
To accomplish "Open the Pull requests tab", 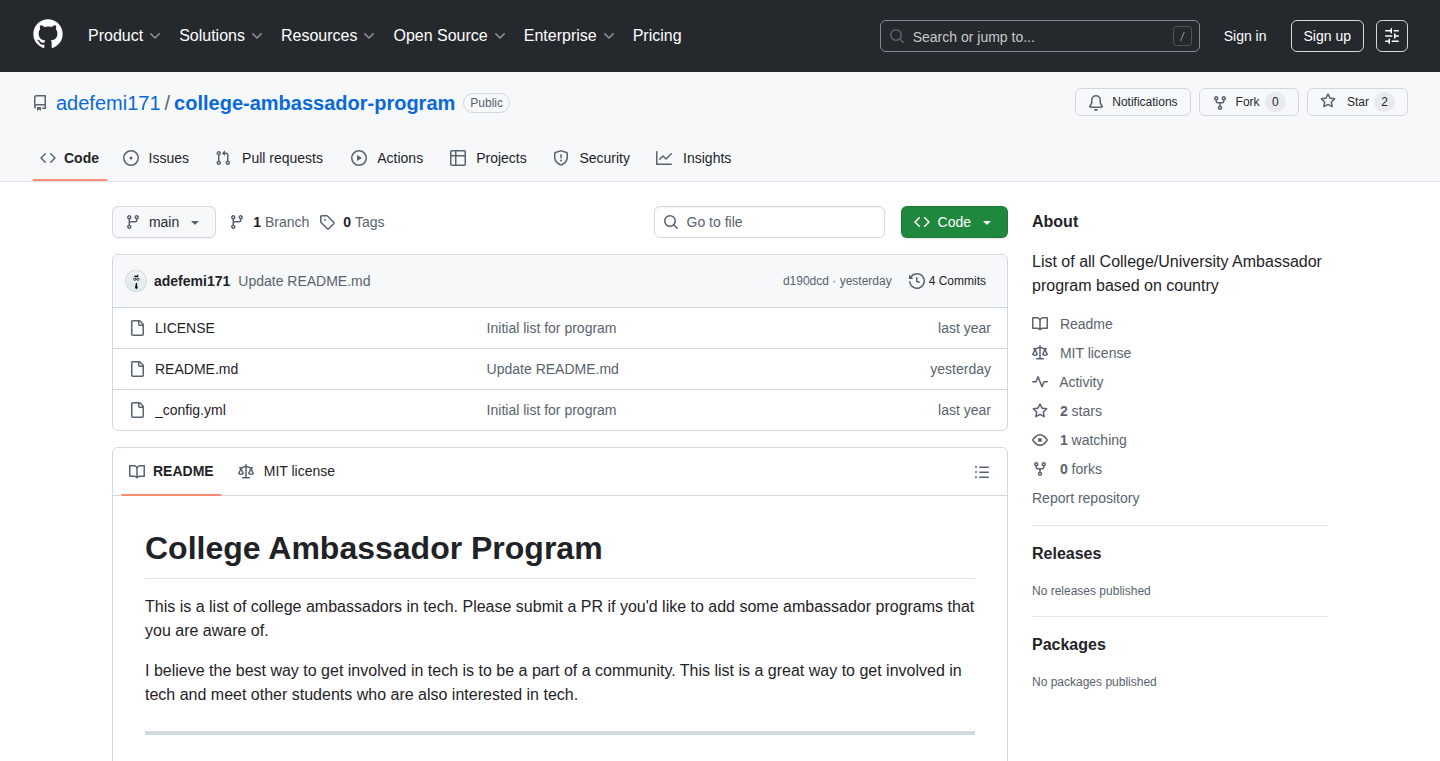I will 270,158.
